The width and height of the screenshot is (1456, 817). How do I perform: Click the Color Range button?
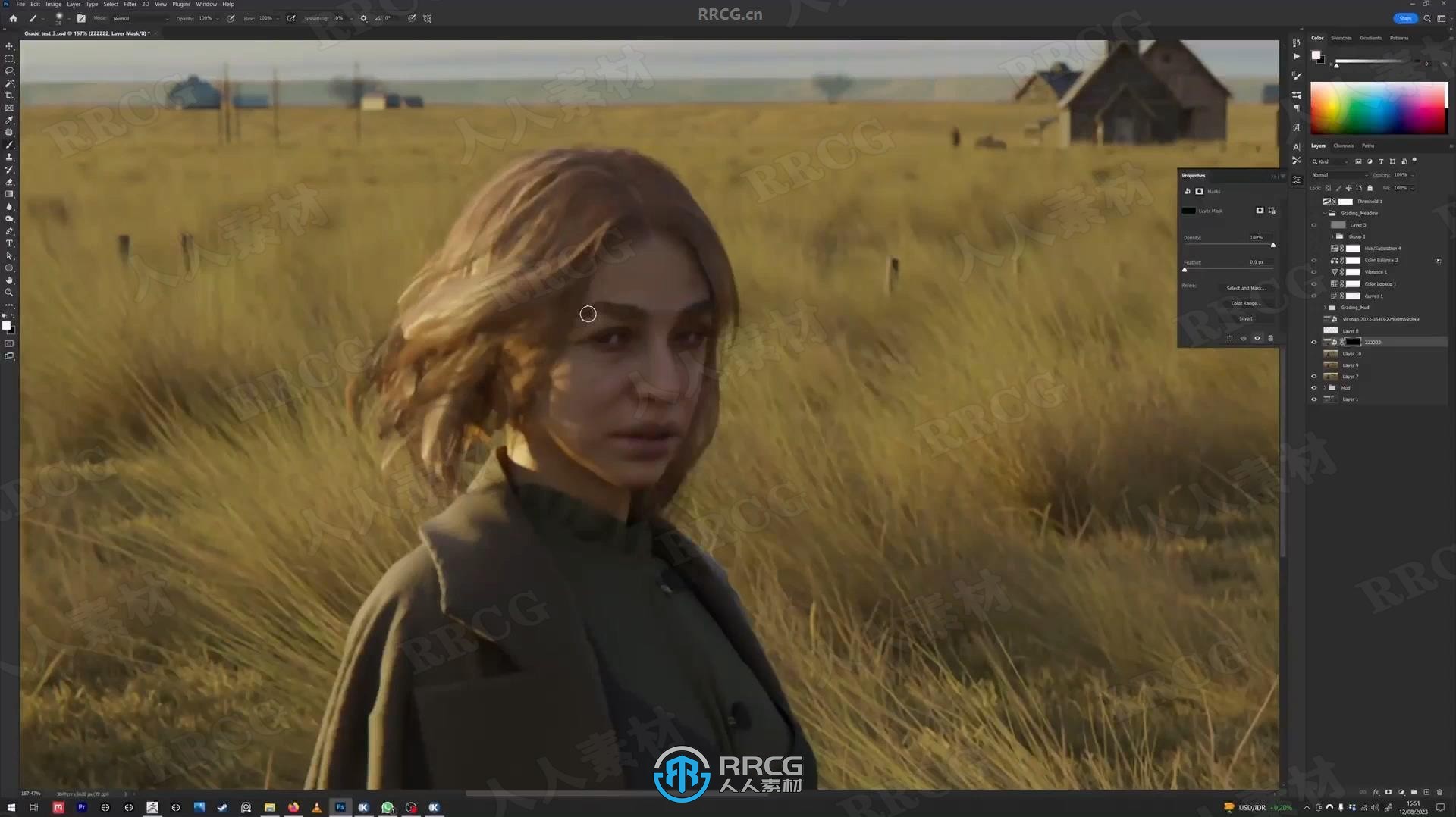pos(1245,303)
